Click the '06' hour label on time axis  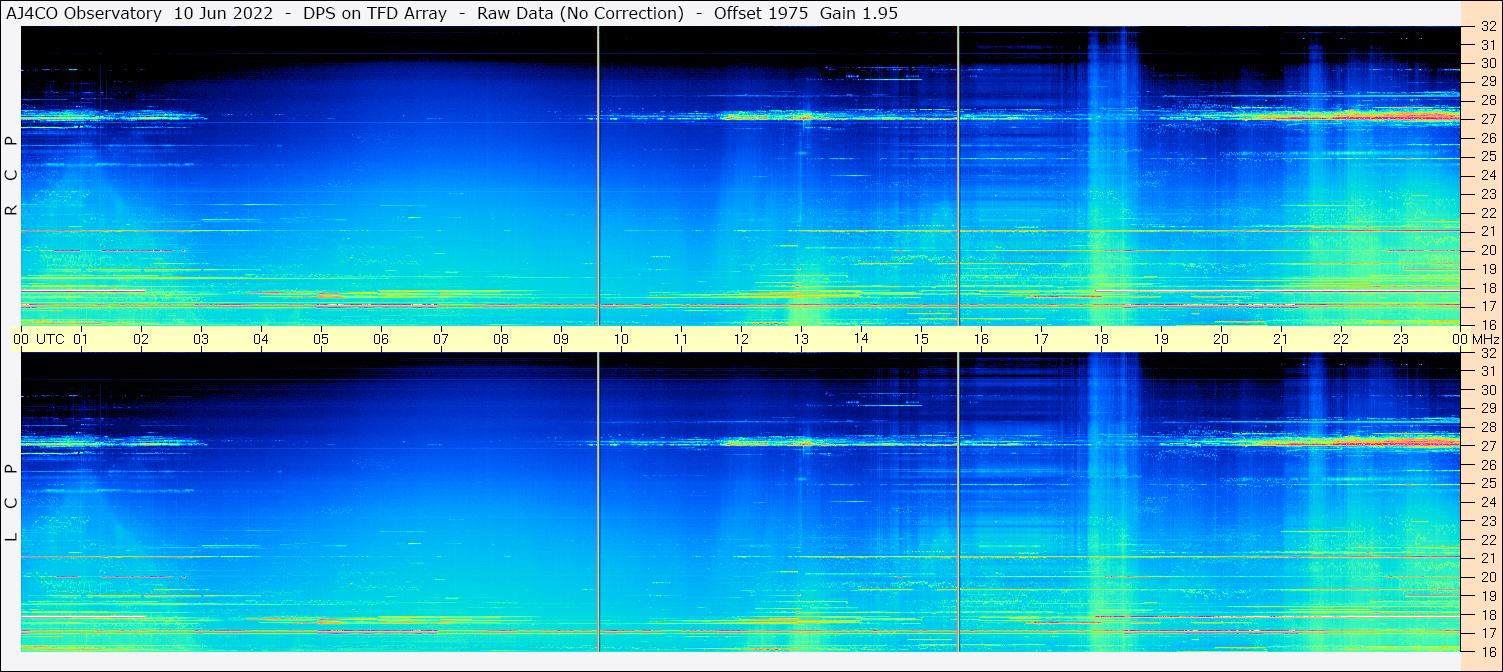coord(381,339)
